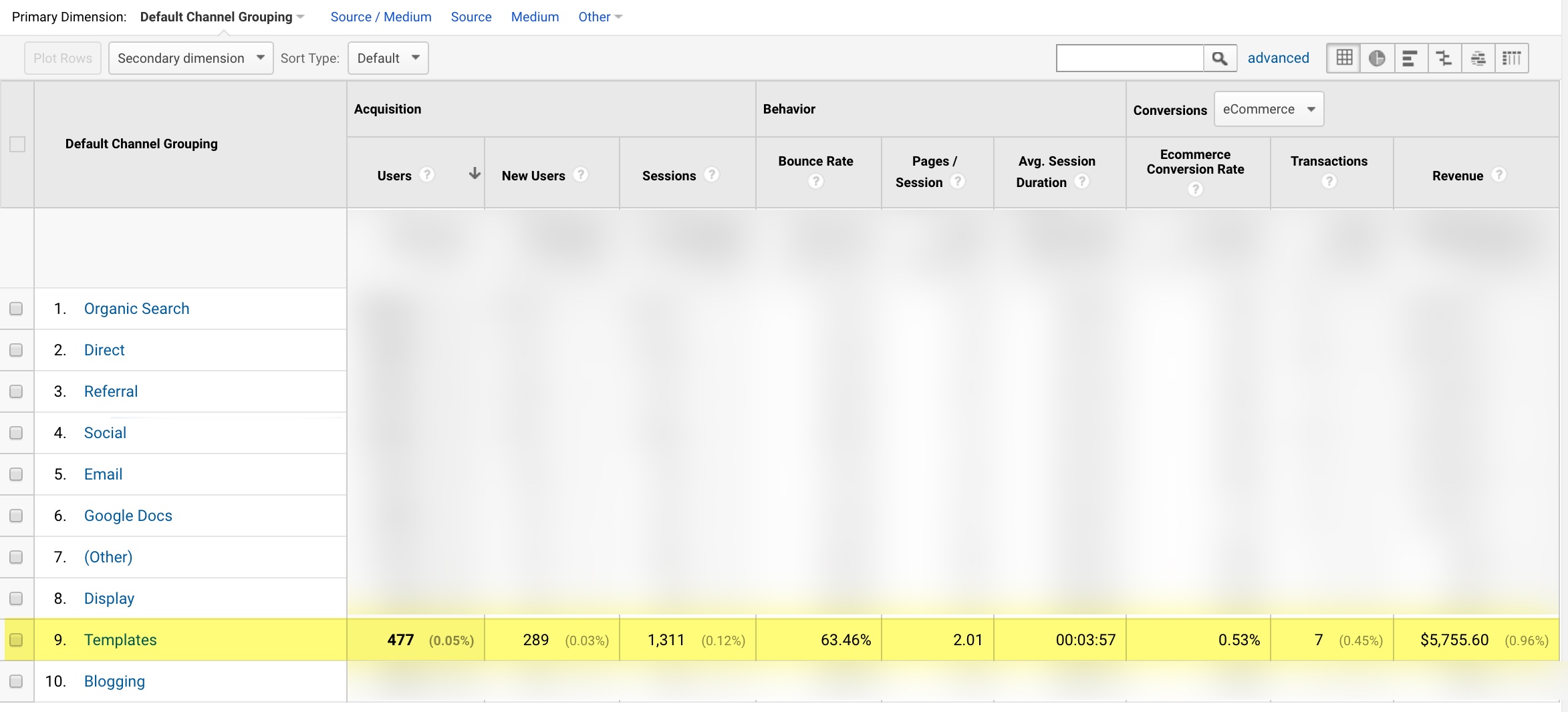Check the Referral row checkbox

16,391
